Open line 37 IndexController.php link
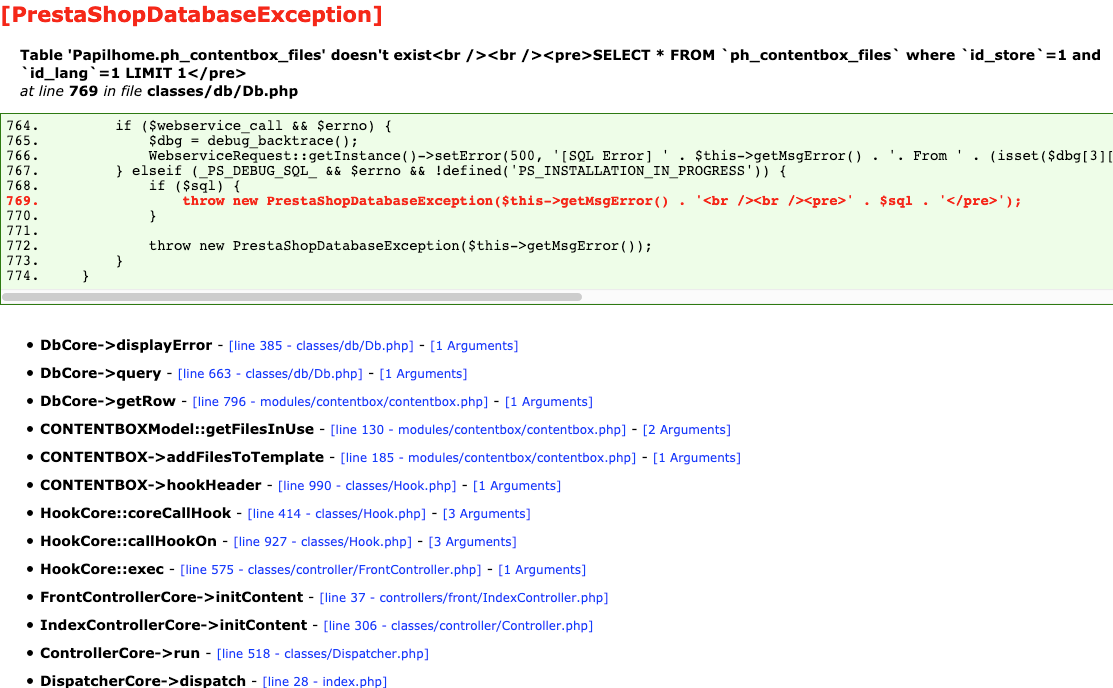The image size is (1113, 688). (464, 598)
